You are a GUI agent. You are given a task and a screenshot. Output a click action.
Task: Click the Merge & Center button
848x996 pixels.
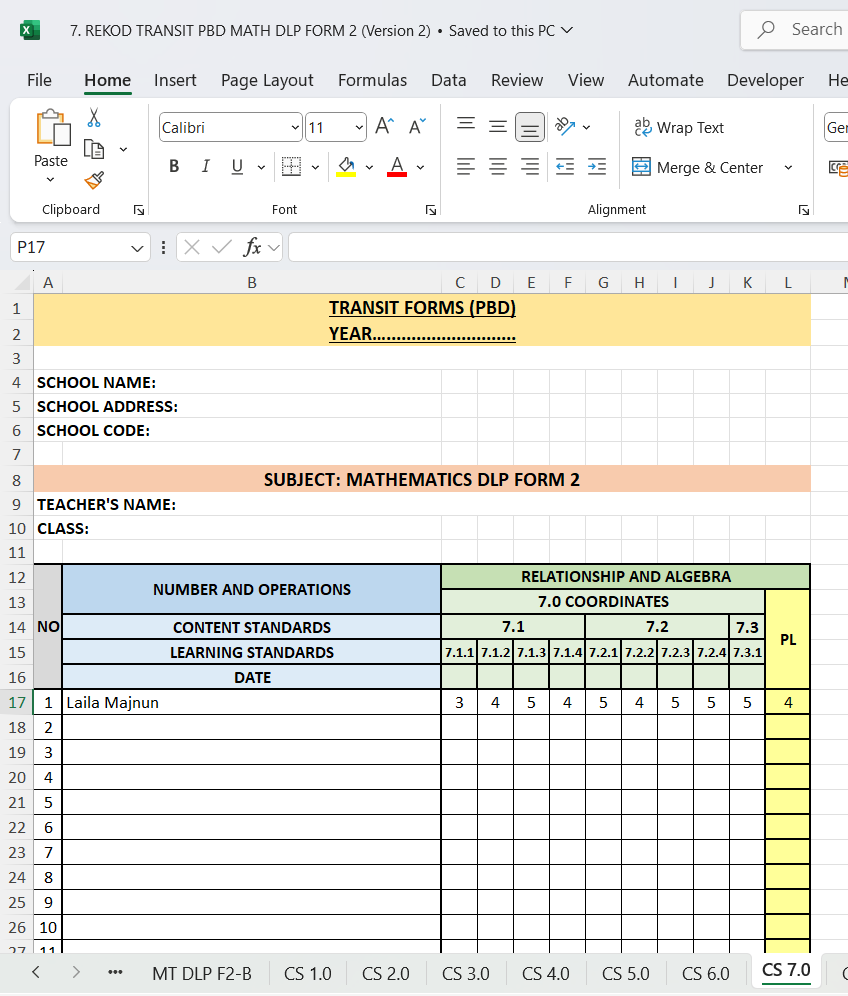[697, 168]
